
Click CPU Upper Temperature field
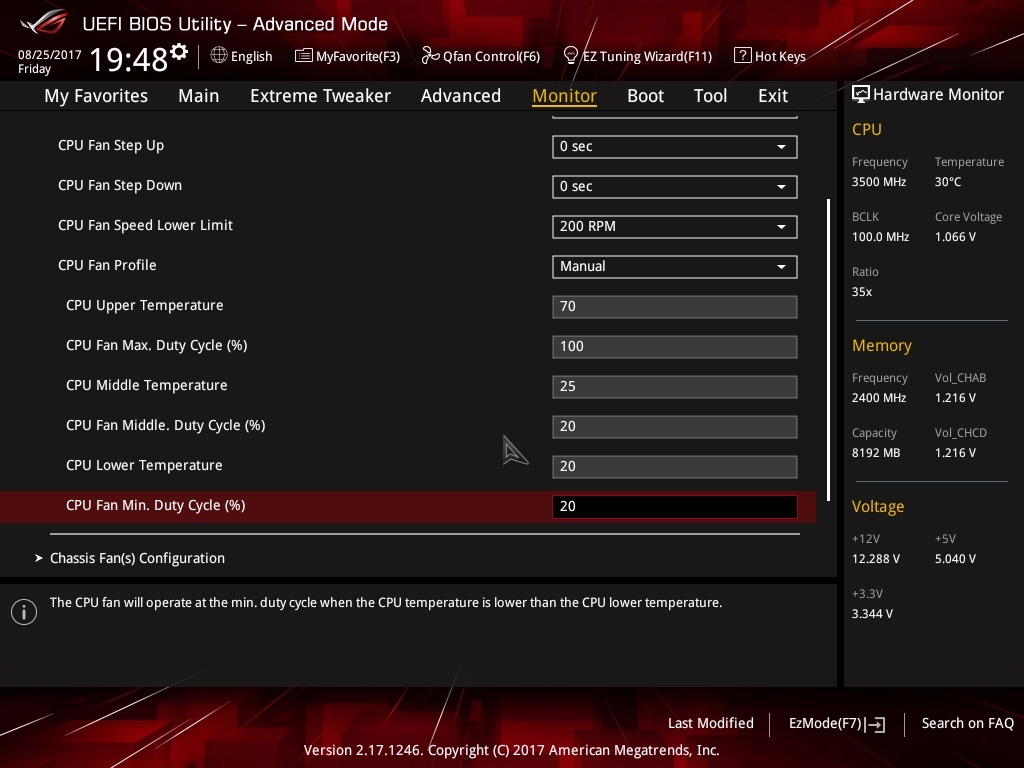coord(674,306)
